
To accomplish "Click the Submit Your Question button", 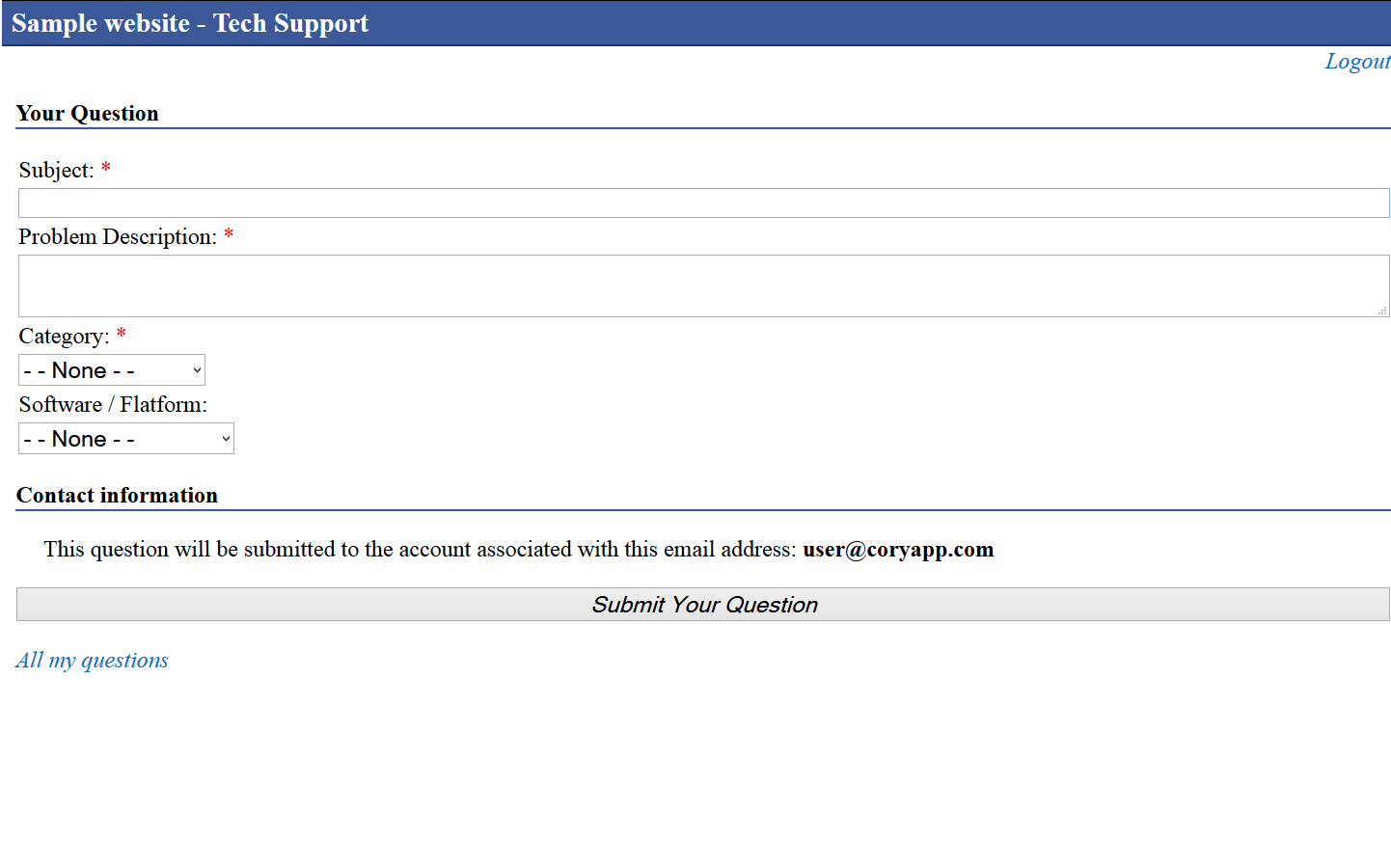I will [x=703, y=604].
